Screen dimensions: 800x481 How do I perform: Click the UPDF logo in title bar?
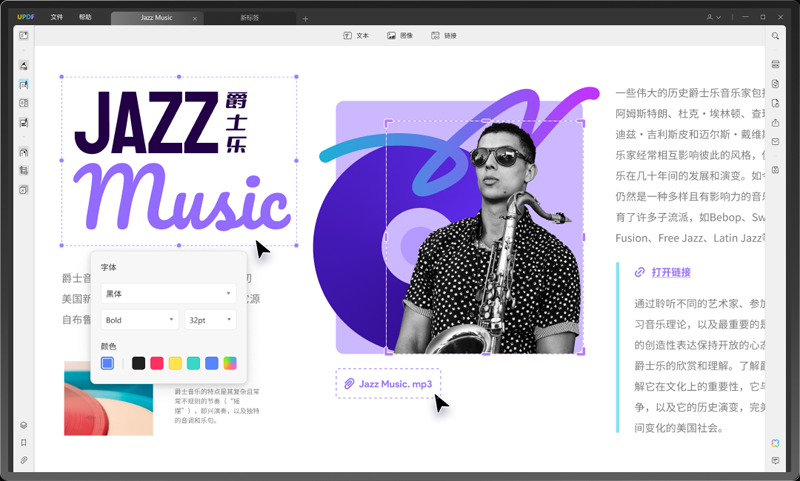click(26, 17)
